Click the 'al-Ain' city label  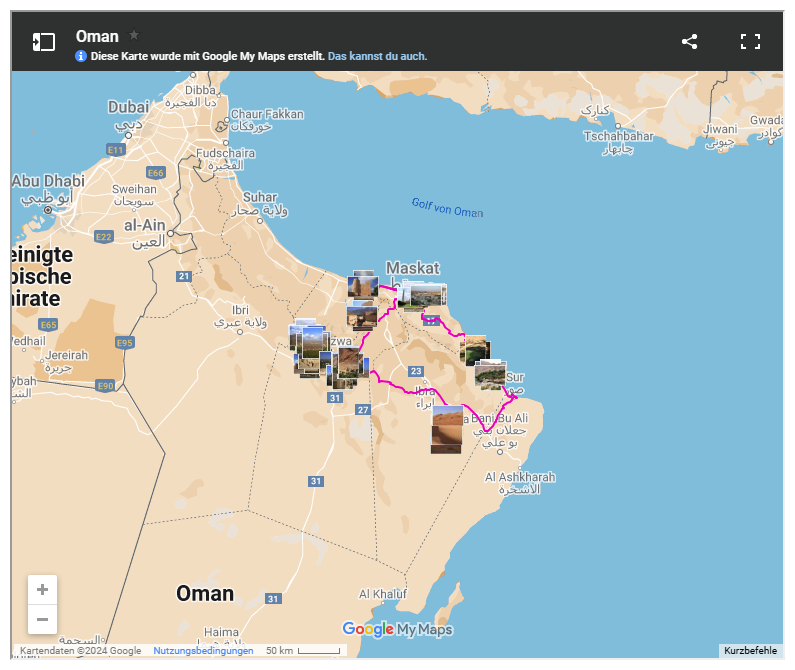click(144, 225)
